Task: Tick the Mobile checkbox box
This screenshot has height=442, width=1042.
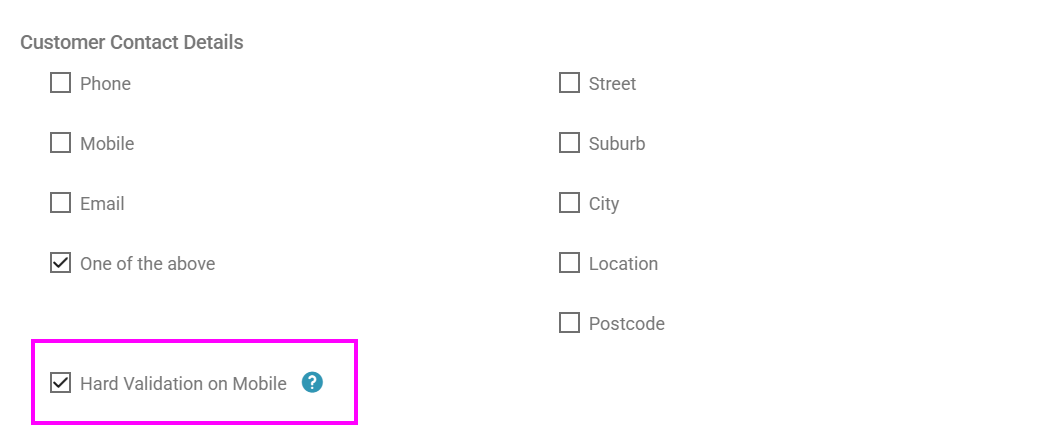Action: click(x=60, y=143)
